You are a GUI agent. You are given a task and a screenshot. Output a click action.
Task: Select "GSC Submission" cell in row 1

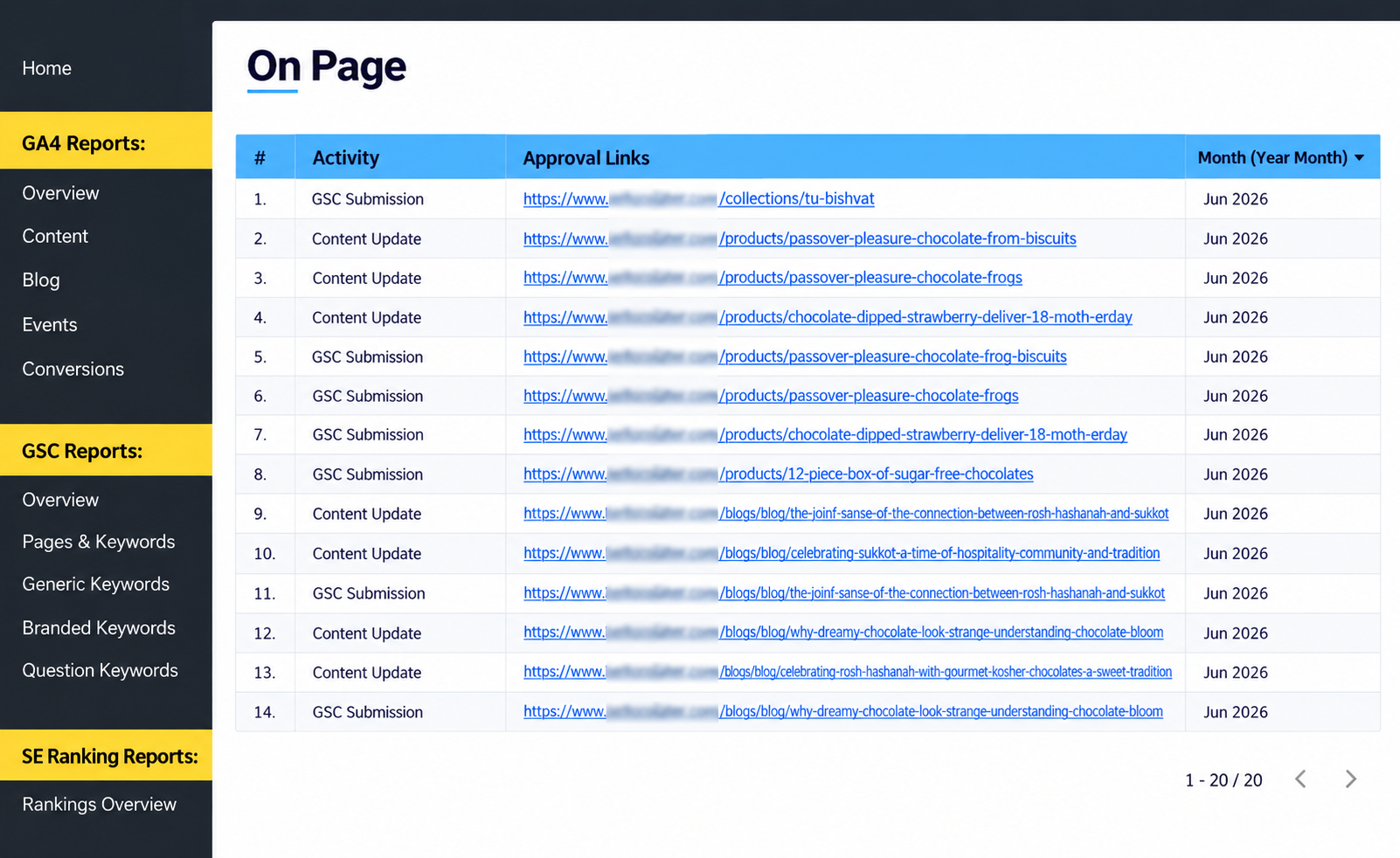pos(368,199)
